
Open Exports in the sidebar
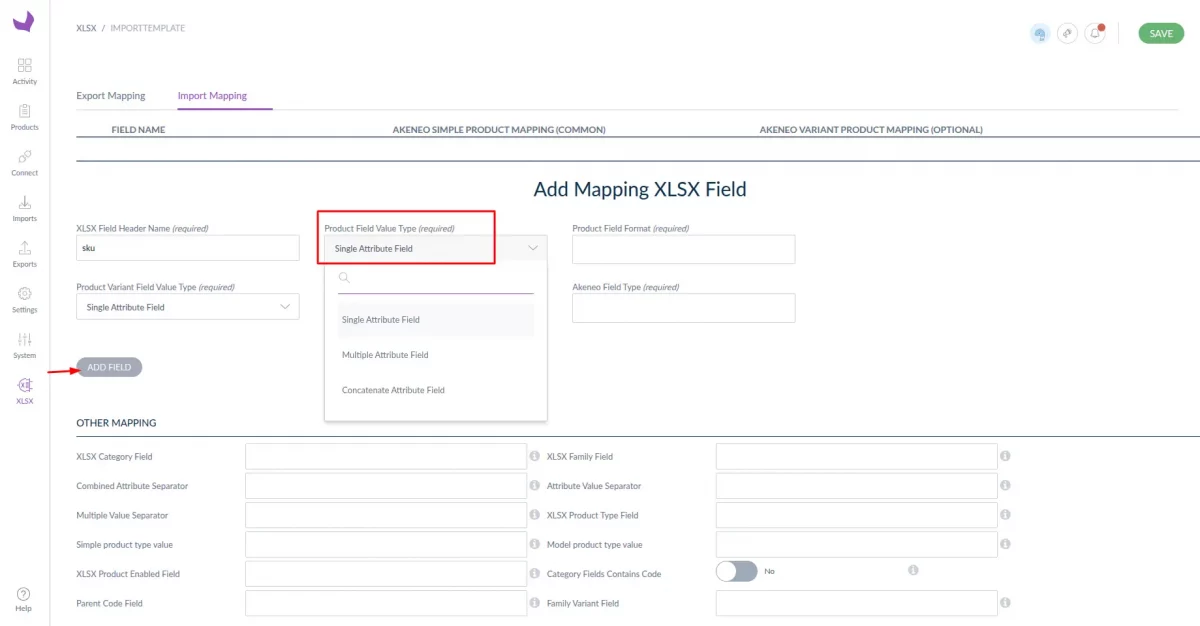[24, 254]
